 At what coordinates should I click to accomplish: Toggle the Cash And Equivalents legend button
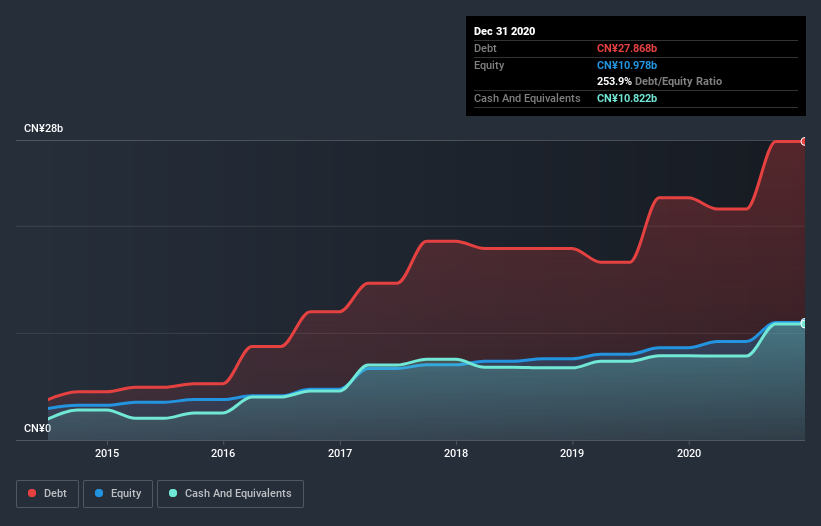pos(230,494)
